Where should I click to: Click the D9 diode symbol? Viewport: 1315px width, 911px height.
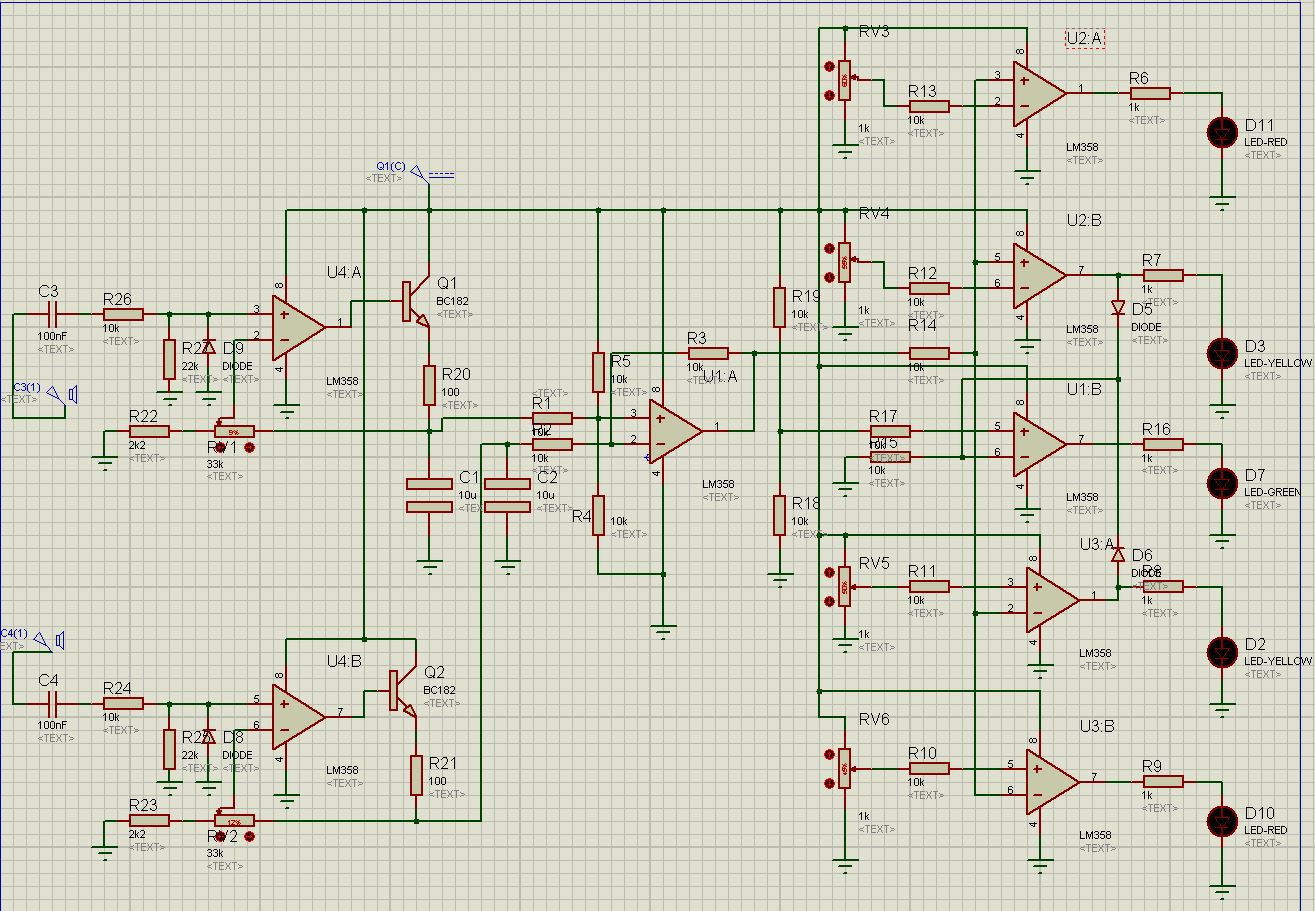tap(208, 346)
